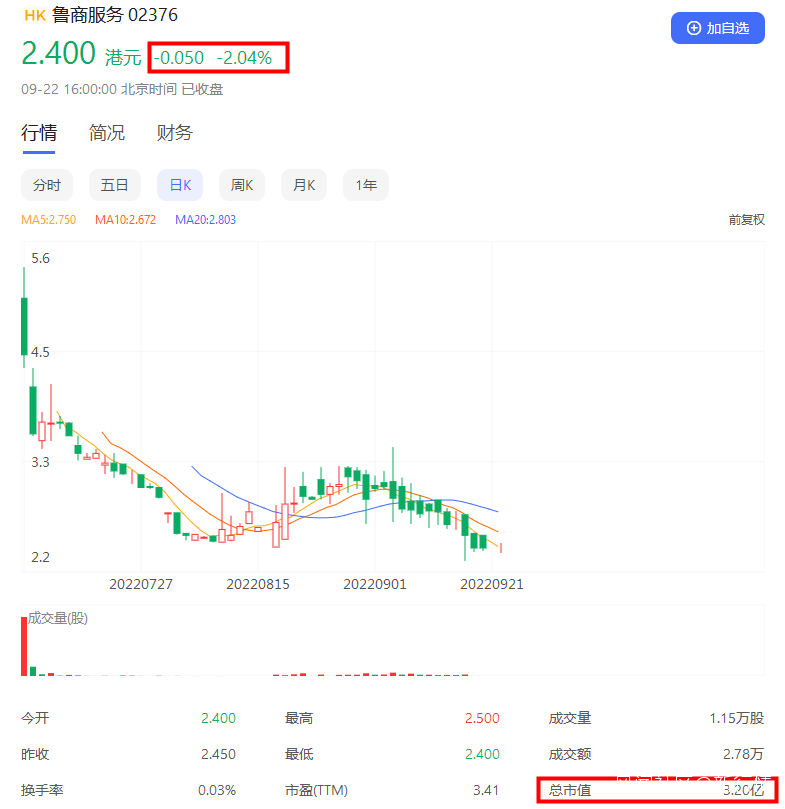The height and width of the screenshot is (809, 785).
Task: Click the 换手率 value 0.03%
Action: pos(217,790)
